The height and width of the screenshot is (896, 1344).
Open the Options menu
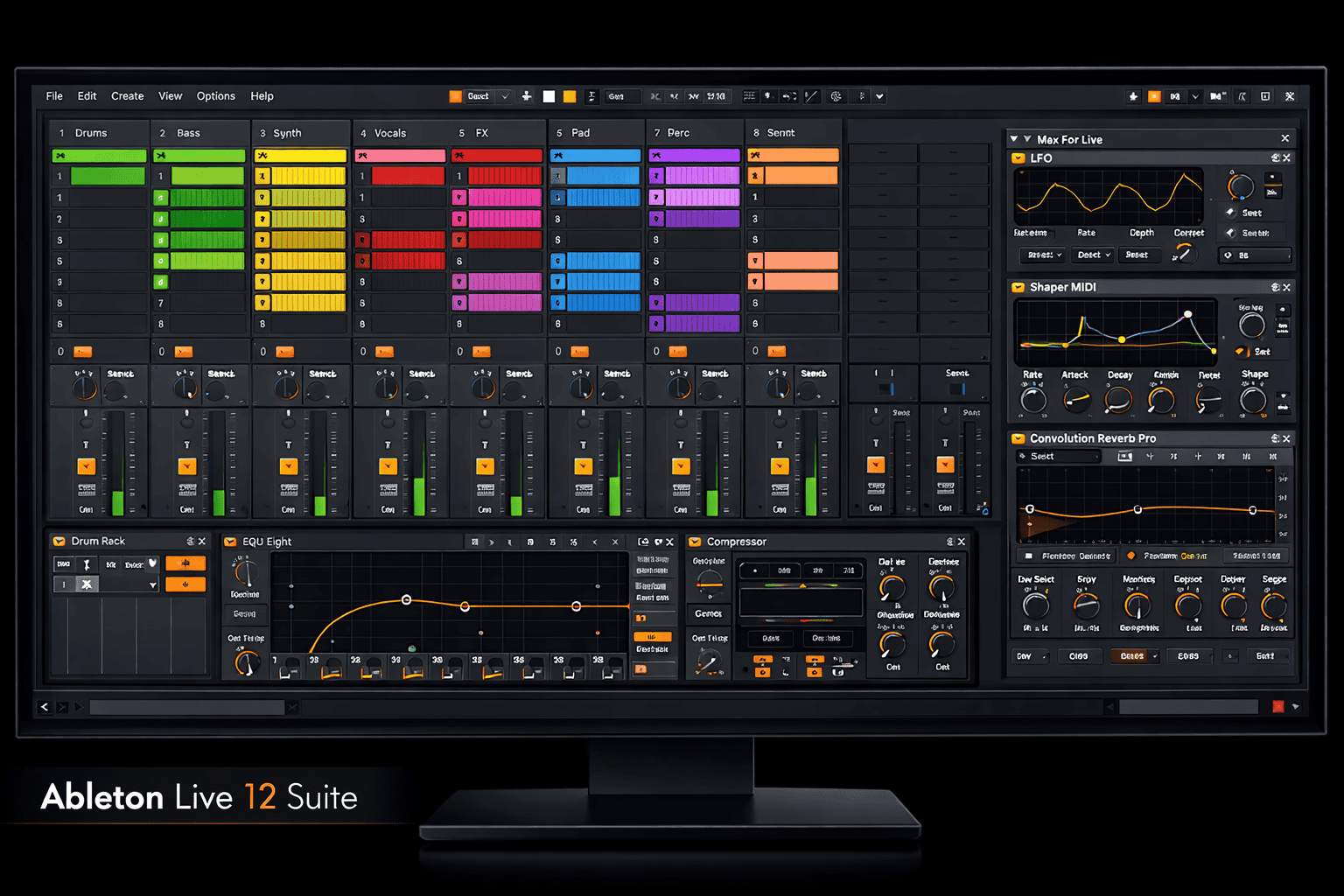[x=215, y=96]
